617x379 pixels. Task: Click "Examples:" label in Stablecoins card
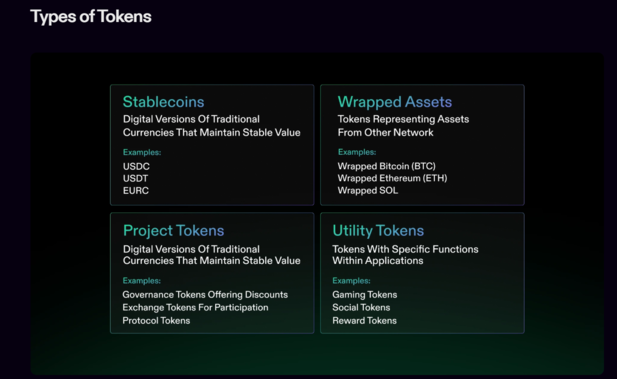pos(142,152)
